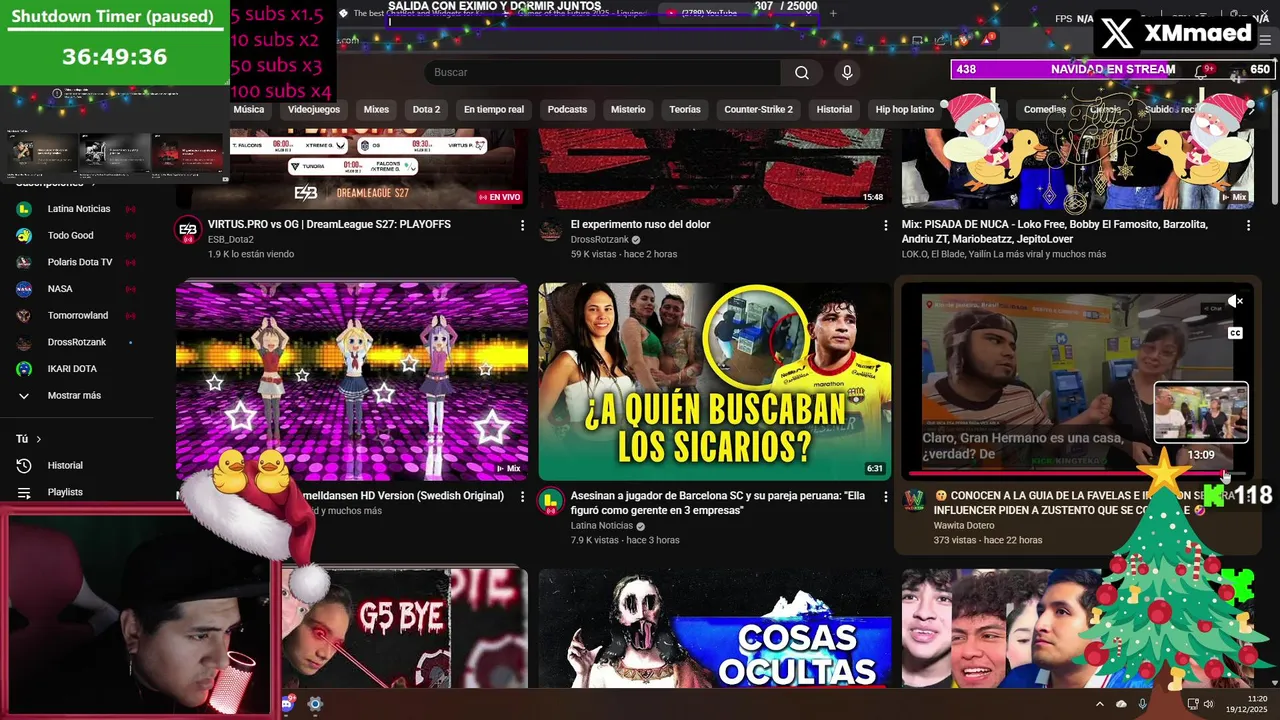Screen dimensions: 1280x720
Task: Select the Dota 2 filter chip
Action: point(426,109)
